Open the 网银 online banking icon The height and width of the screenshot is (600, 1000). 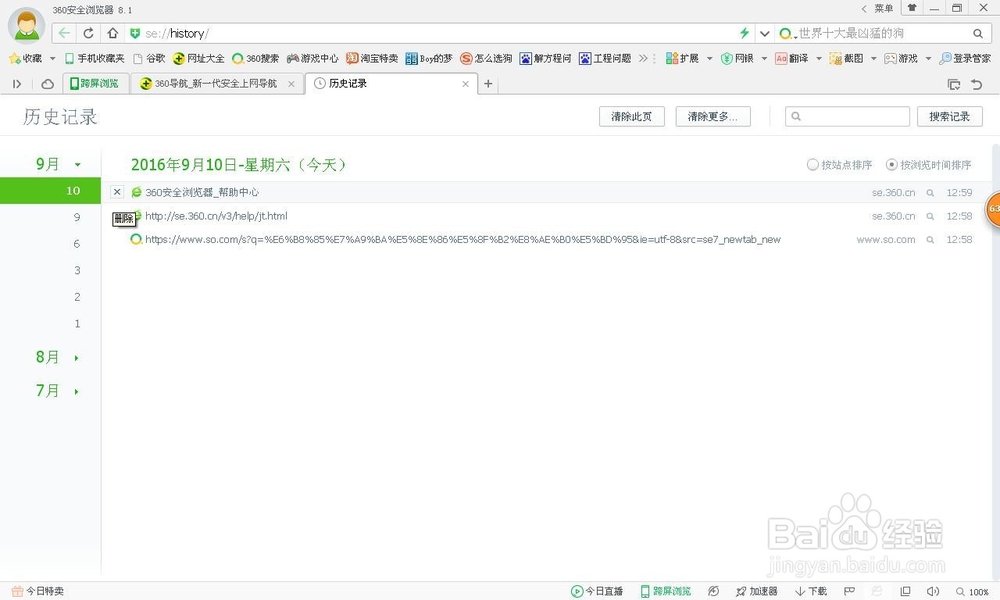[743, 58]
